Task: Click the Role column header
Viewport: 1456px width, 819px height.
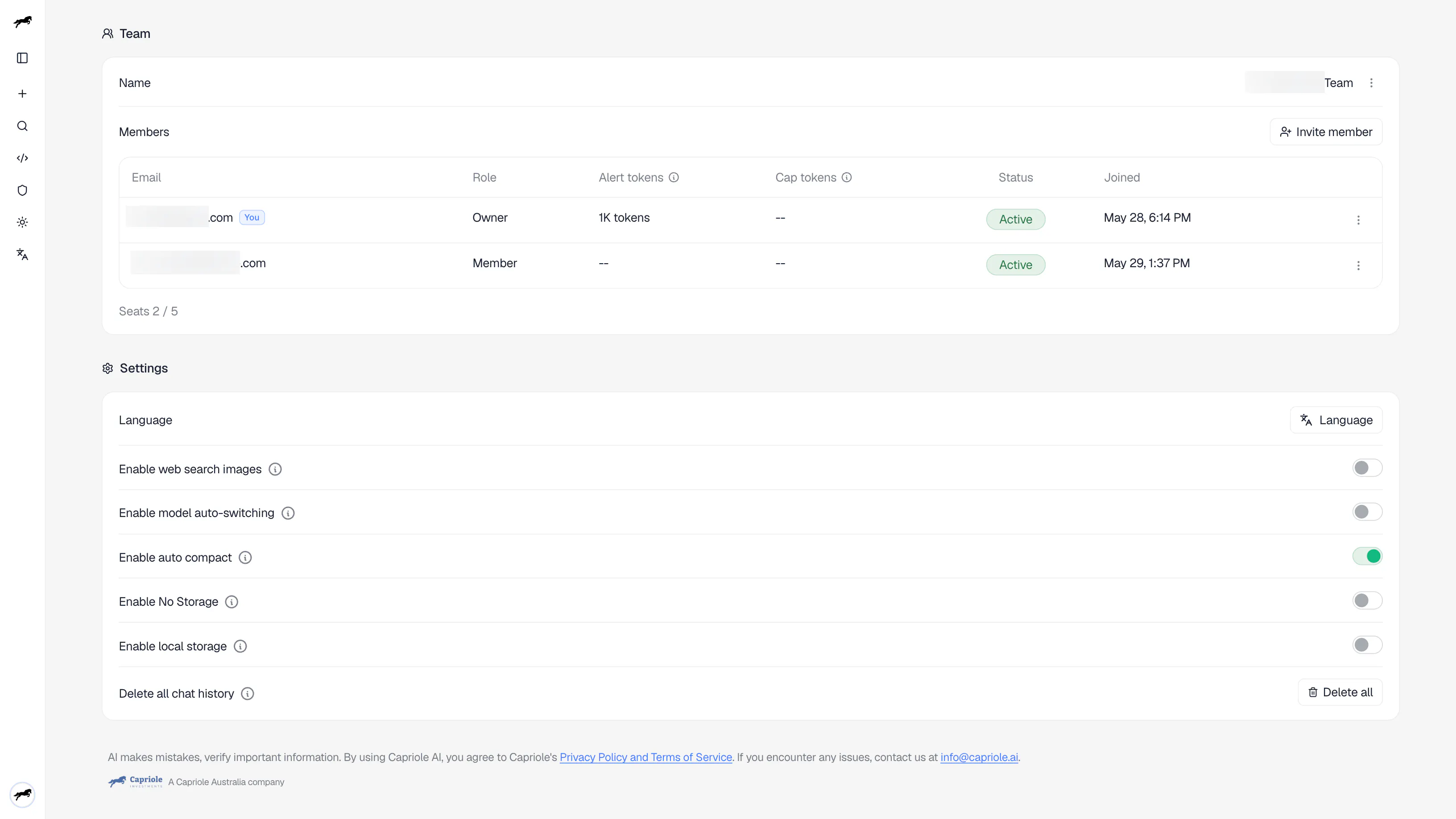Action: click(484, 178)
